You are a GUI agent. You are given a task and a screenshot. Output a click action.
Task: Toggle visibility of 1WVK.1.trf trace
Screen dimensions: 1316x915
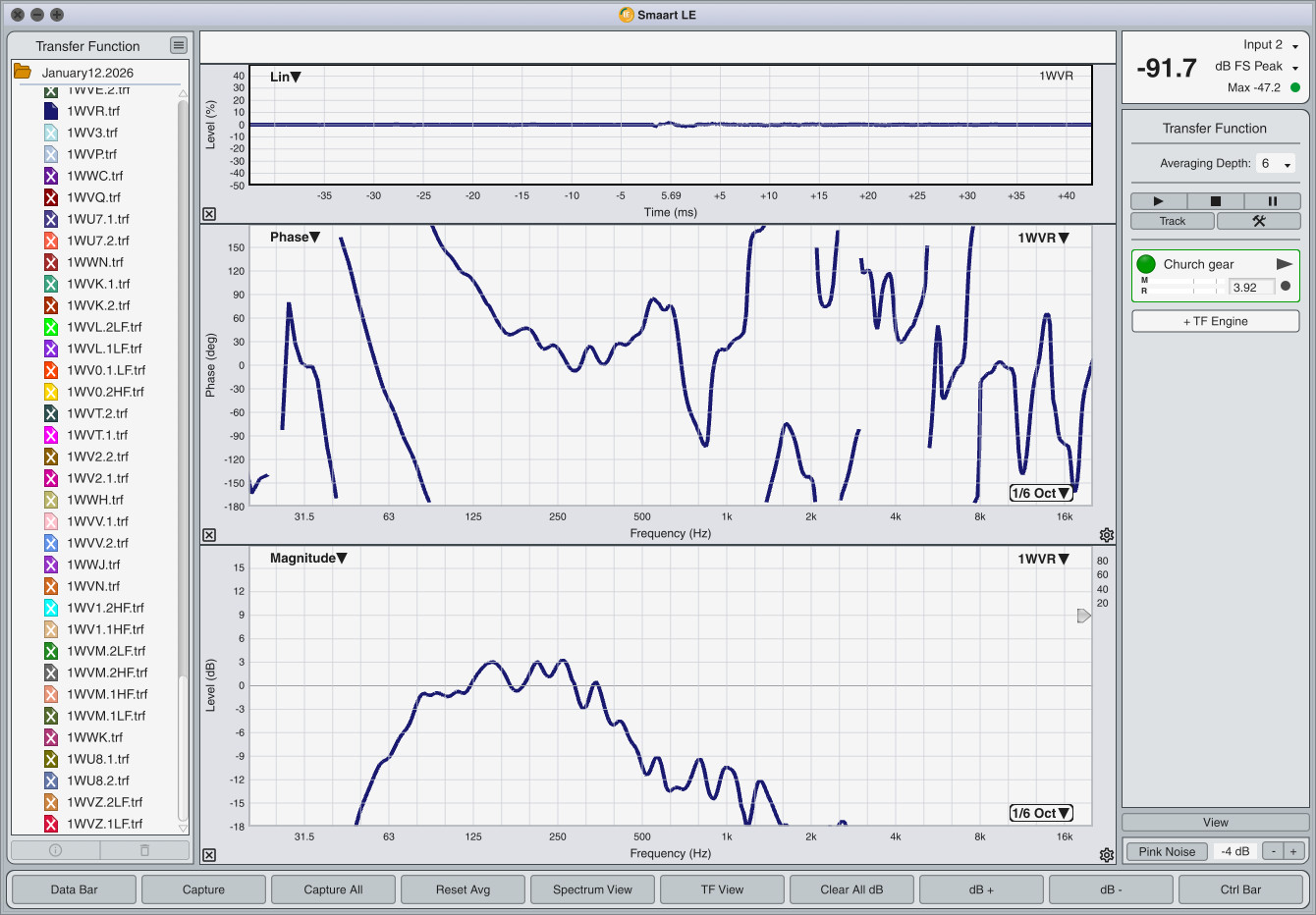coord(51,284)
